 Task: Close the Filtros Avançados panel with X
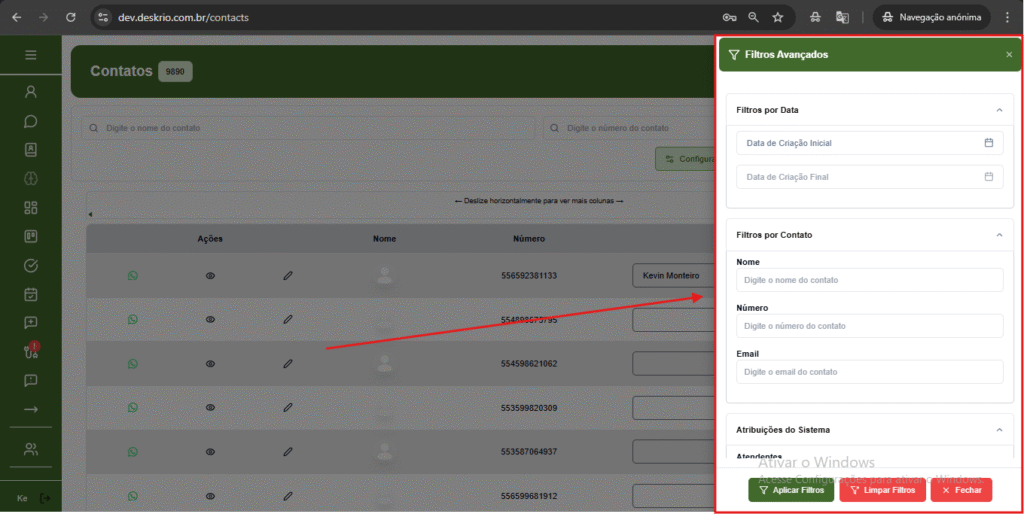click(x=1009, y=55)
